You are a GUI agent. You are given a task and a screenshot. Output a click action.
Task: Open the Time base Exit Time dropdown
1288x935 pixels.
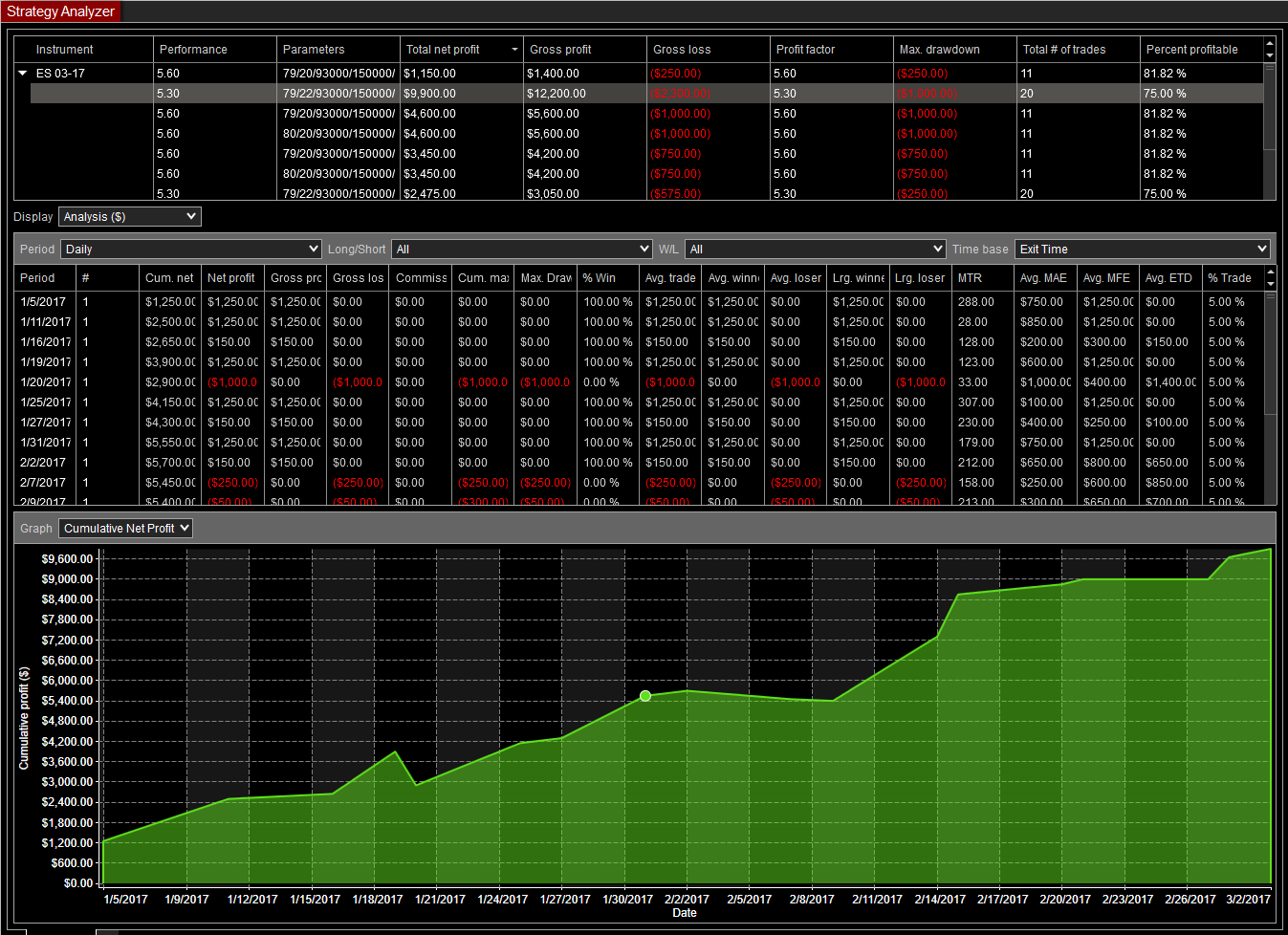pos(1143,250)
